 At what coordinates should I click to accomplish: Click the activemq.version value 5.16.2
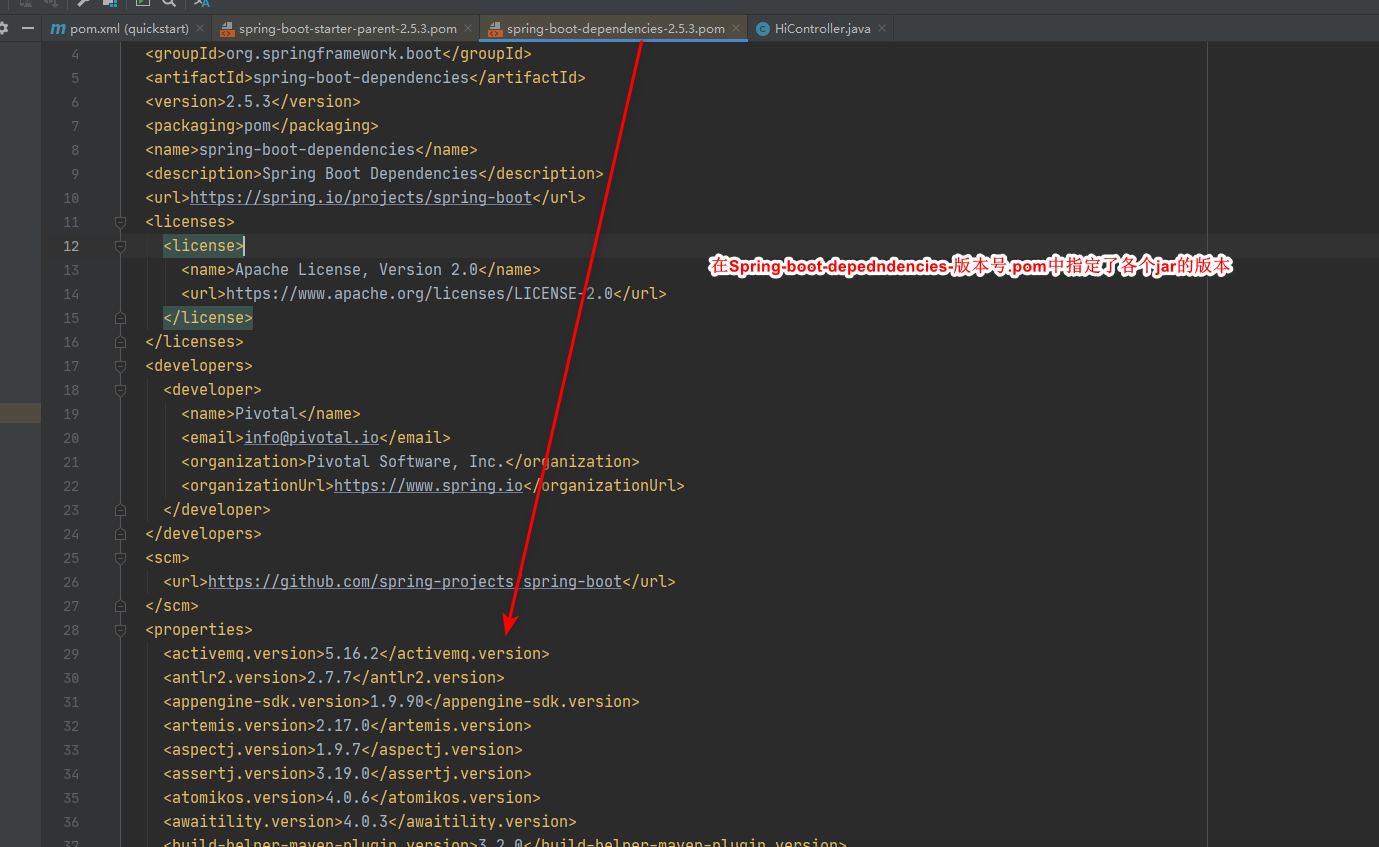[x=352, y=654]
